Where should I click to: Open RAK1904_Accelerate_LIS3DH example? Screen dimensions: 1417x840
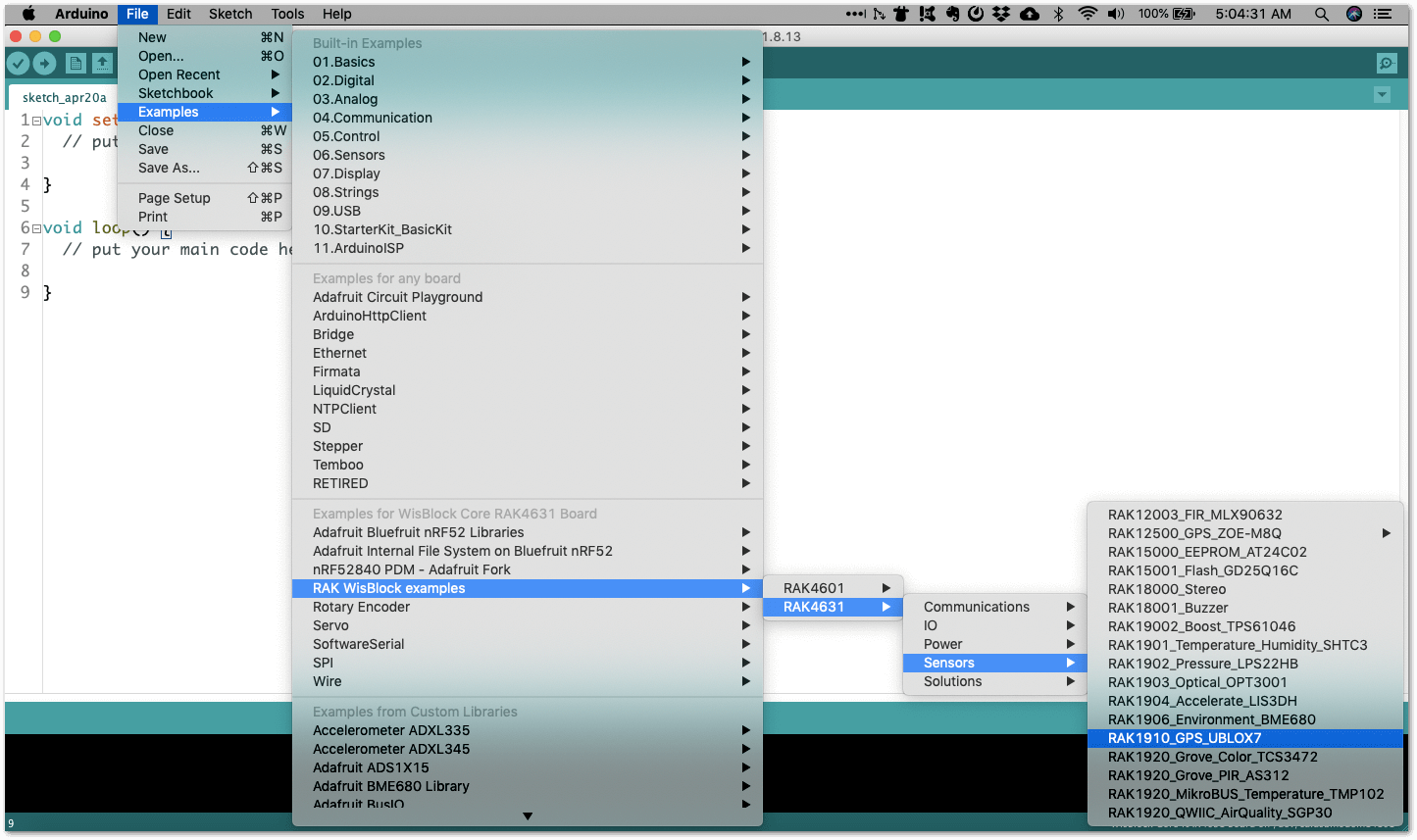[1245, 701]
